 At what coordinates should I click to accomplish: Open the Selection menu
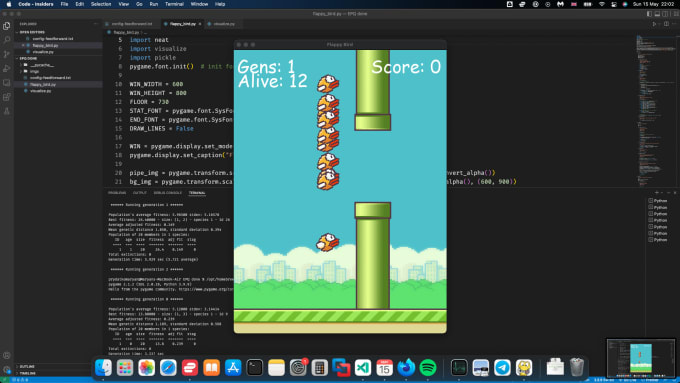[101, 4]
